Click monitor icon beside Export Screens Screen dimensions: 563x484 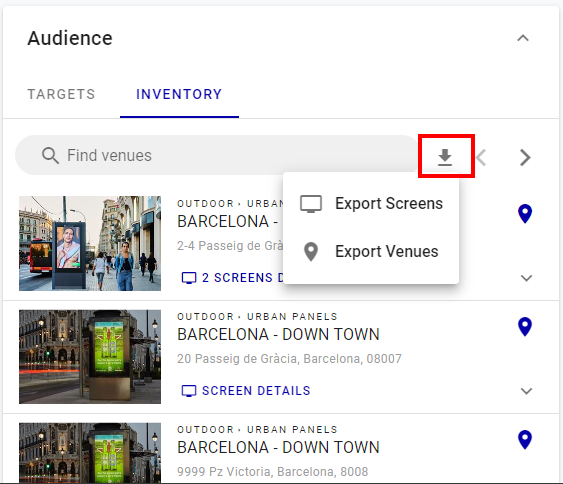coord(311,204)
